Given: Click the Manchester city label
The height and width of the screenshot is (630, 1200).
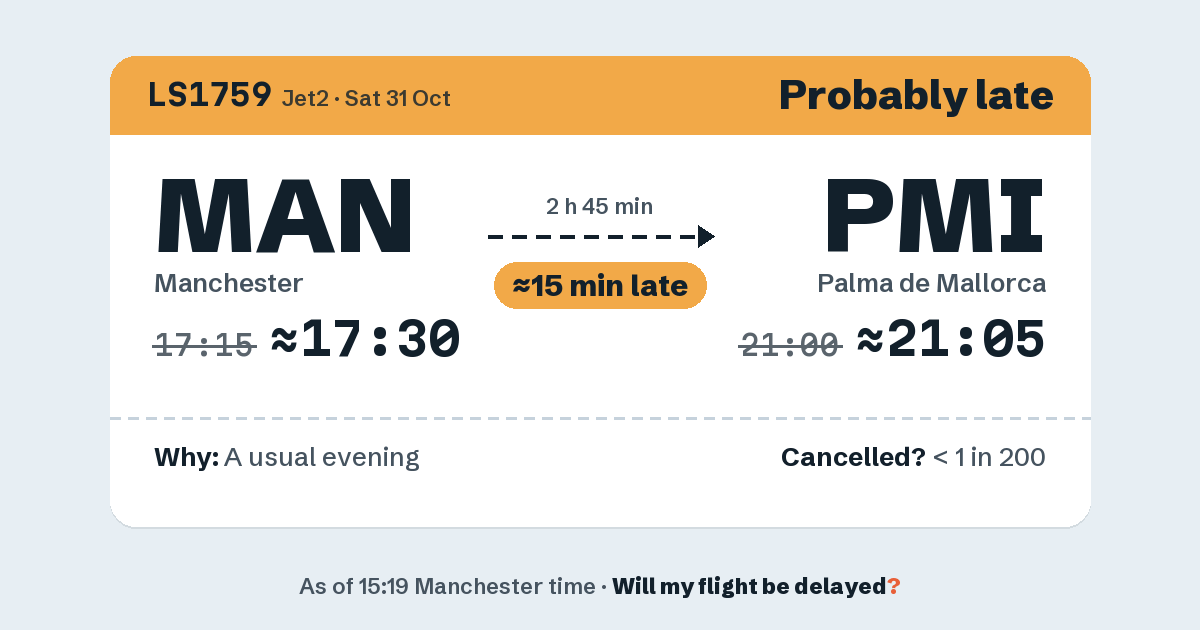Looking at the screenshot, I should pyautogui.click(x=228, y=283).
